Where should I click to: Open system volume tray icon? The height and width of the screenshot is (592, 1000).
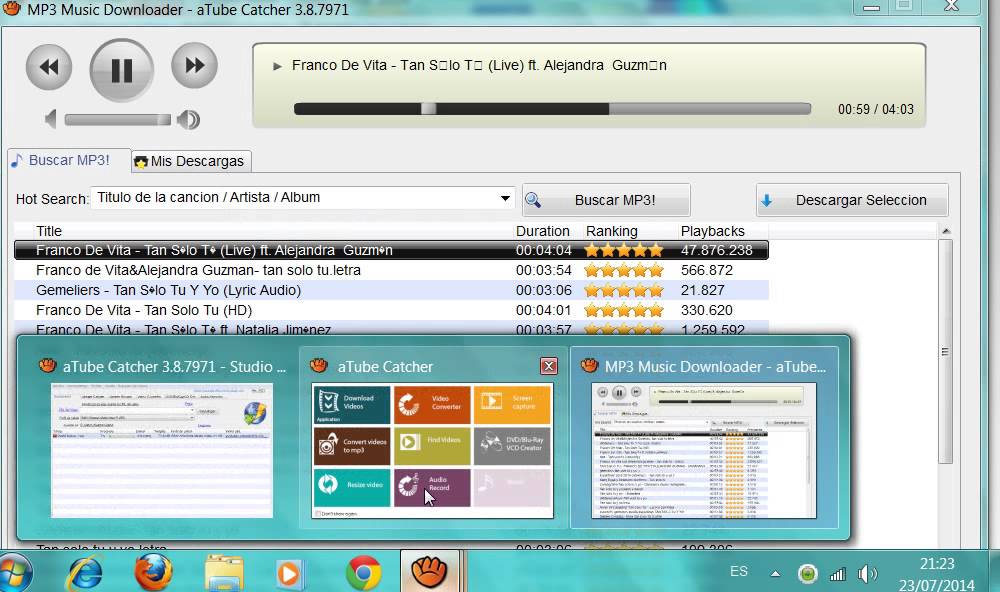pyautogui.click(x=867, y=574)
